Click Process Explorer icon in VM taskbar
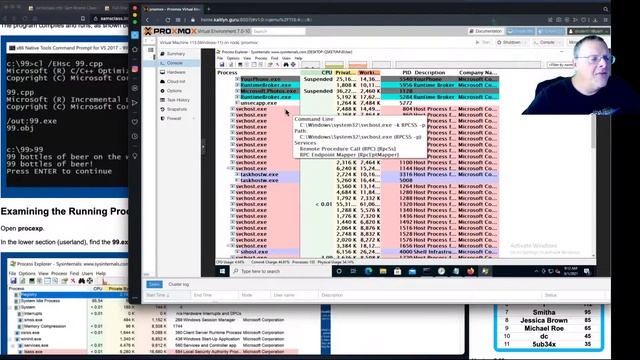The width and height of the screenshot is (640, 360). point(485,271)
